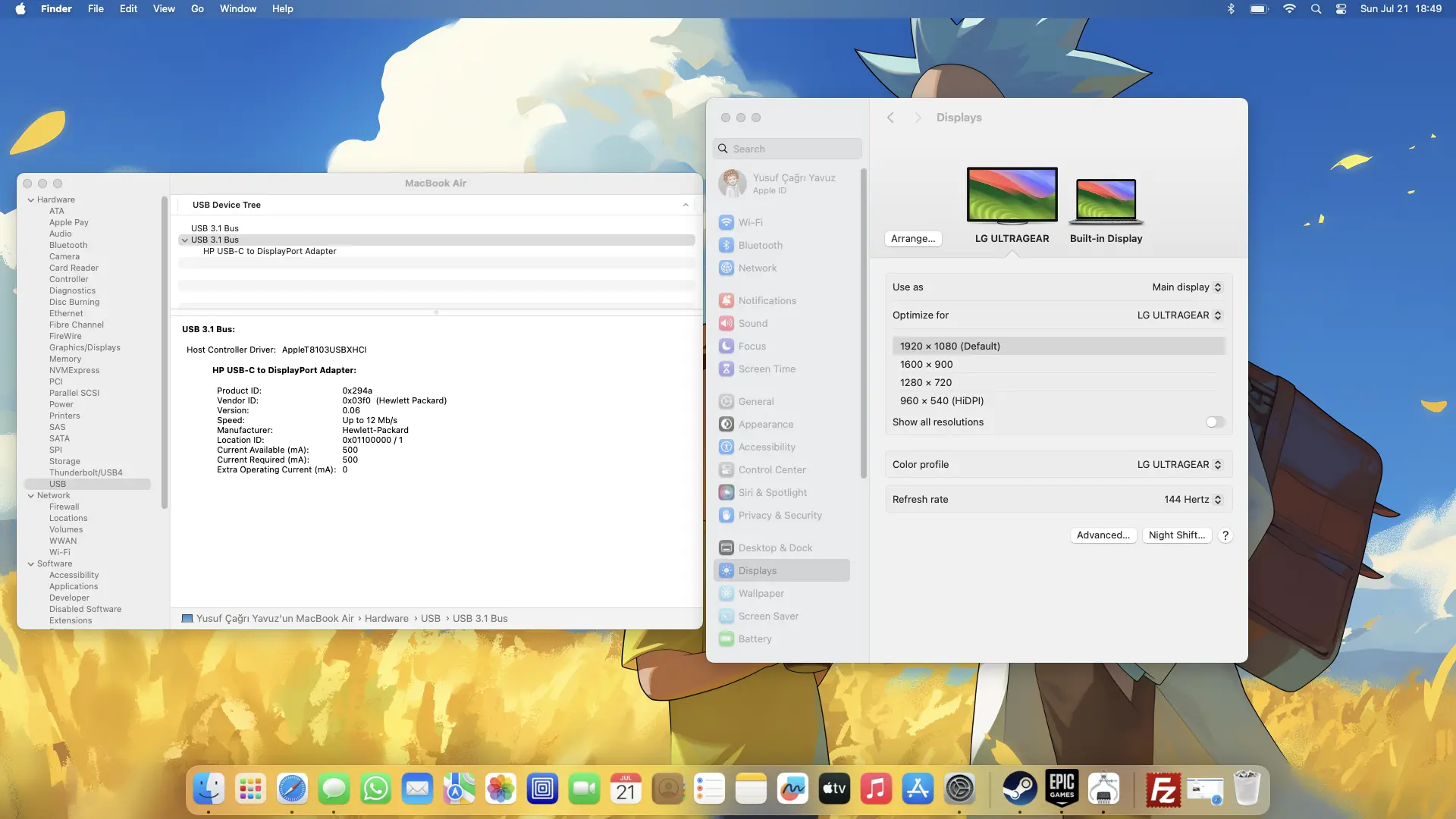The width and height of the screenshot is (1456, 819).
Task: Select Graphics/Displays in hardware list
Action: point(85,348)
